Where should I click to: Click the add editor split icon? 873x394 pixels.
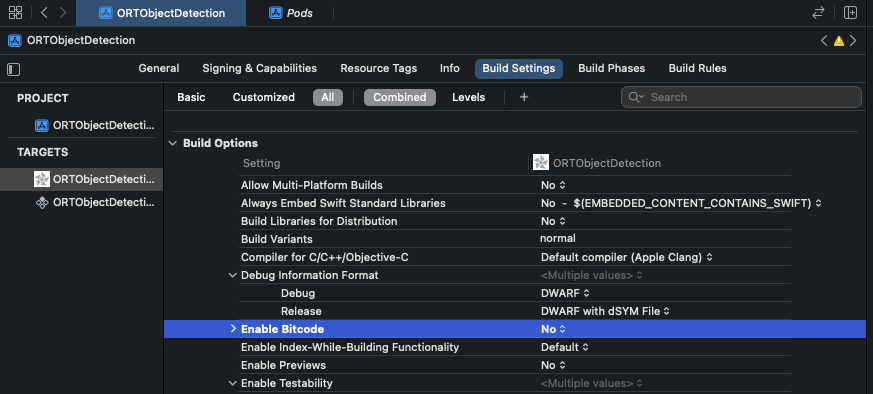[x=850, y=13]
